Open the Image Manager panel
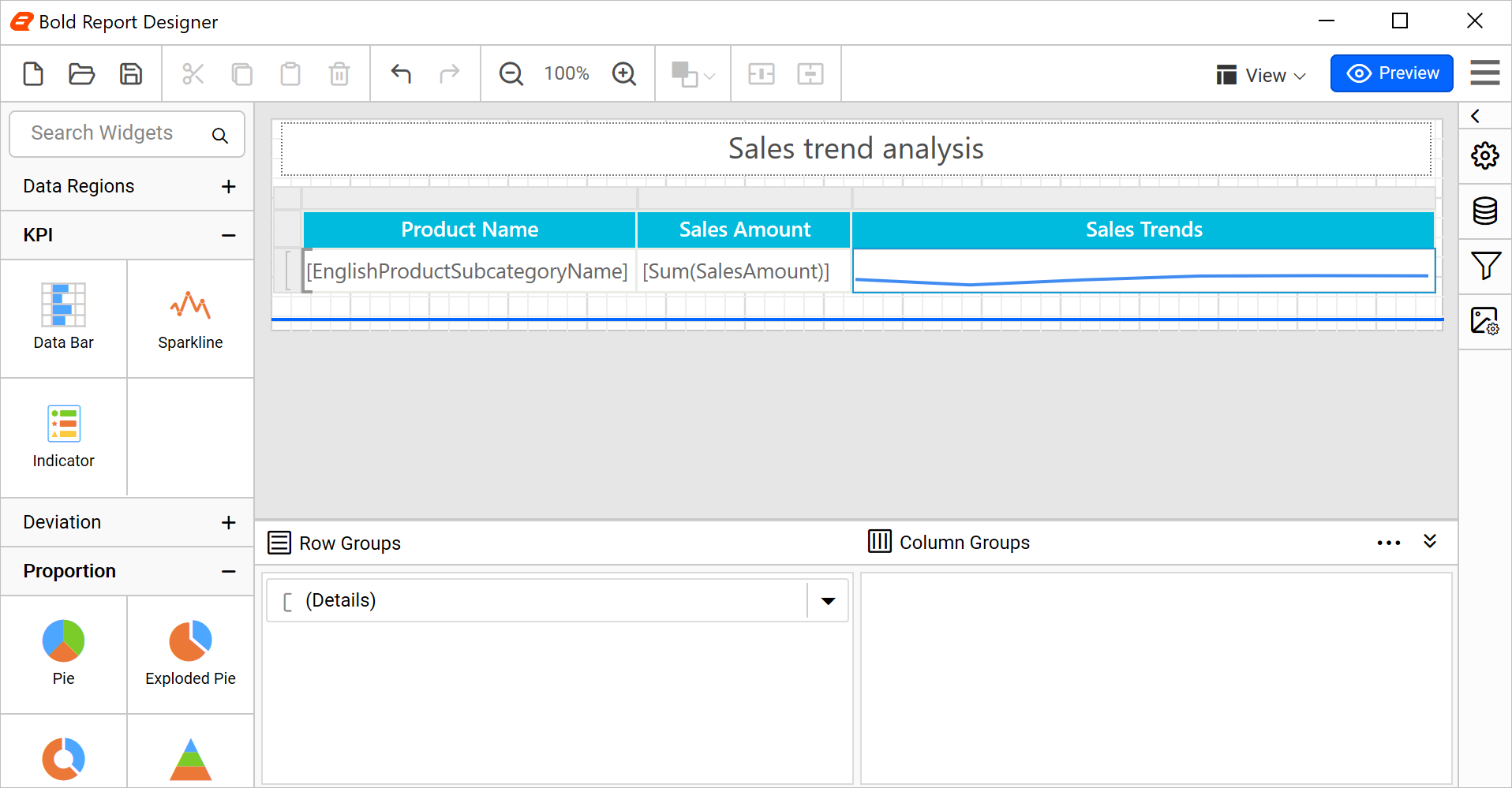1512x788 pixels. coord(1485,321)
